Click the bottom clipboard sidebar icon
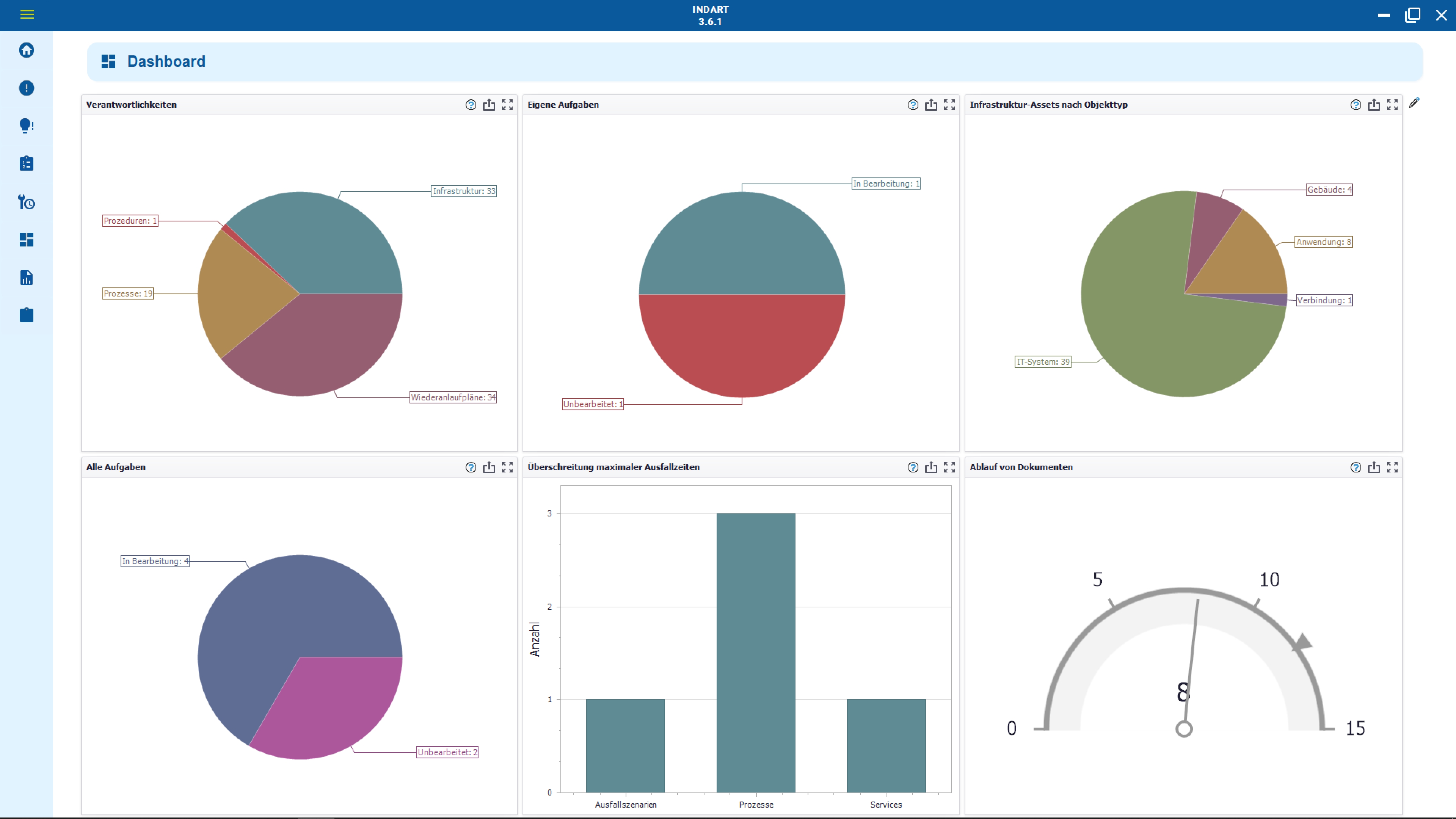This screenshot has width=1456, height=819. (x=27, y=315)
